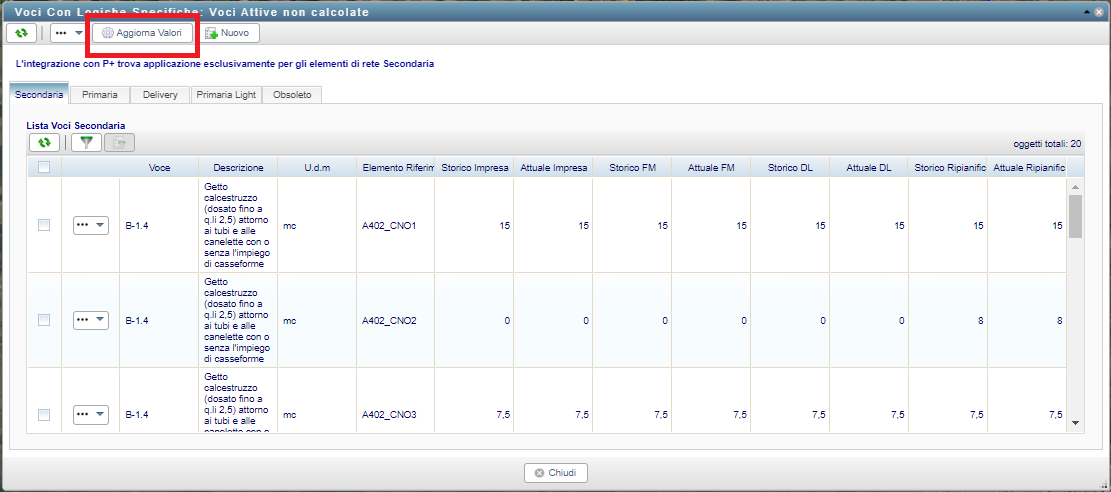Expand row A402_CNO3 actions dropdown
The width and height of the screenshot is (1111, 492).
pos(90,414)
